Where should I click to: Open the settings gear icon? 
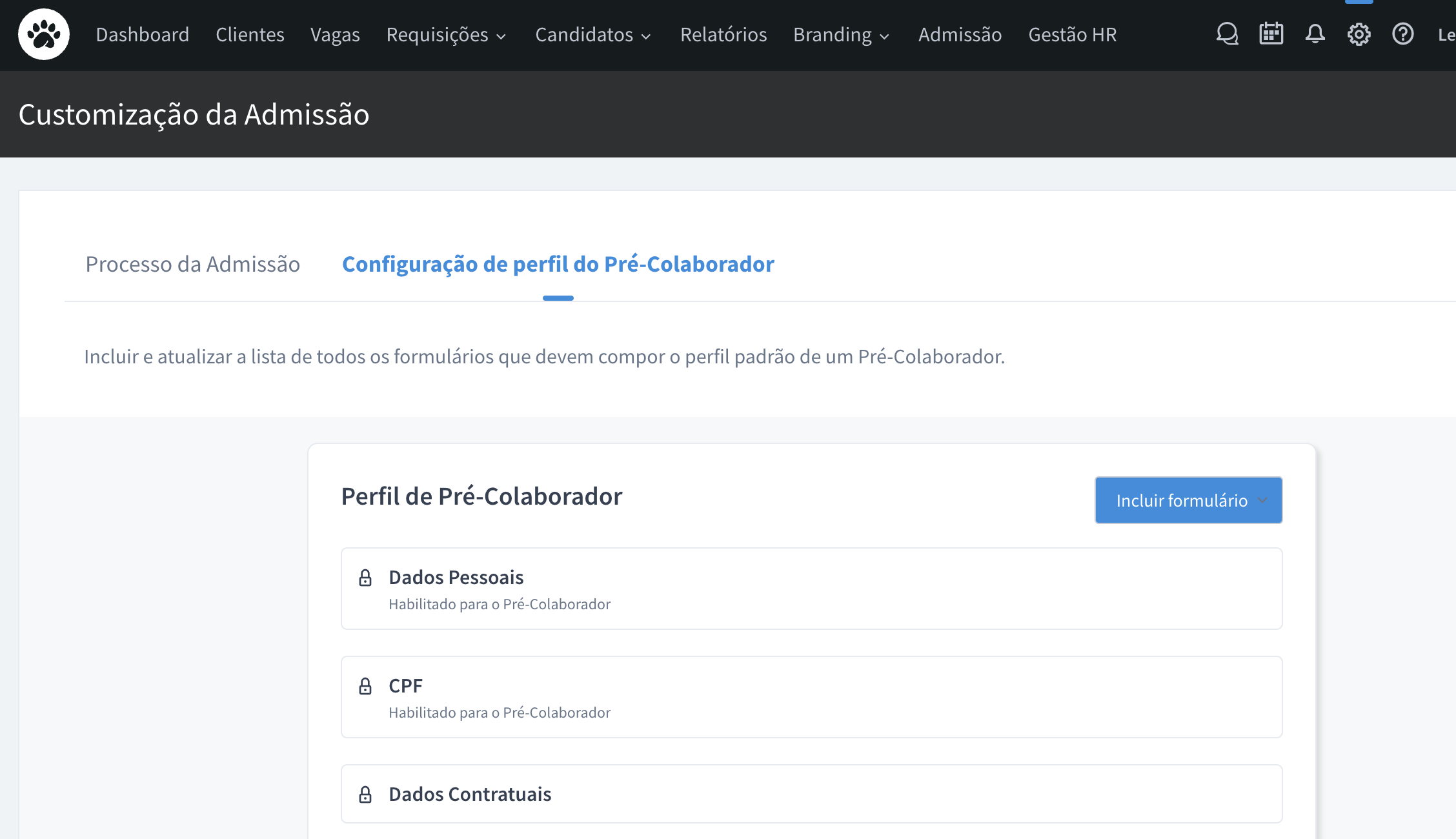pyautogui.click(x=1359, y=34)
